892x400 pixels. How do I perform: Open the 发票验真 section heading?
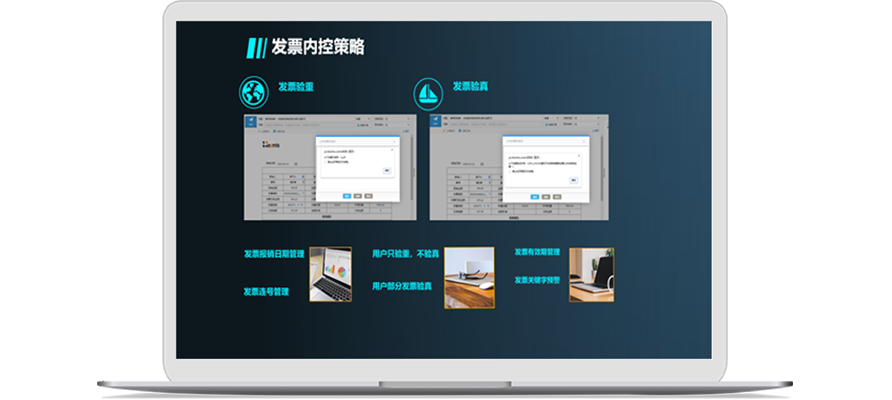(x=471, y=87)
